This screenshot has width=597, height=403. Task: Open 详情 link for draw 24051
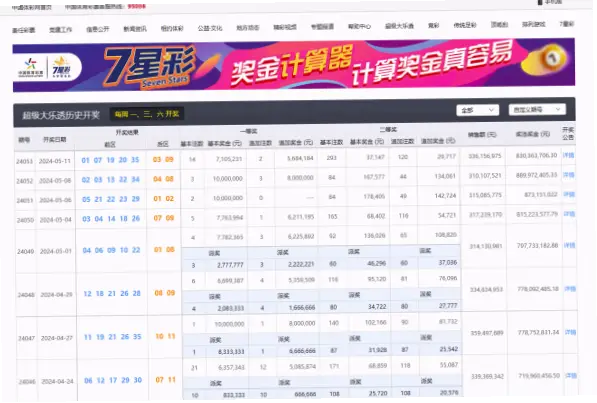coord(569,195)
